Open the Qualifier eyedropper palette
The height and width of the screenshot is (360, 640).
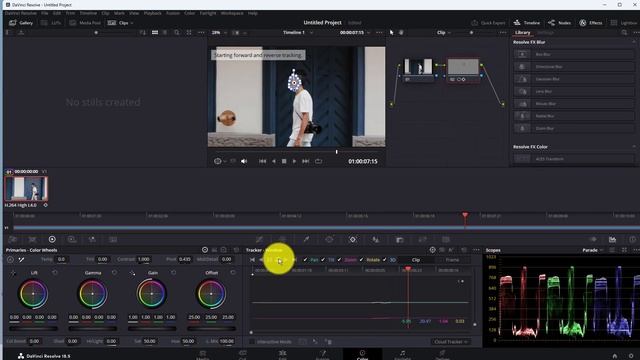(x=306, y=240)
